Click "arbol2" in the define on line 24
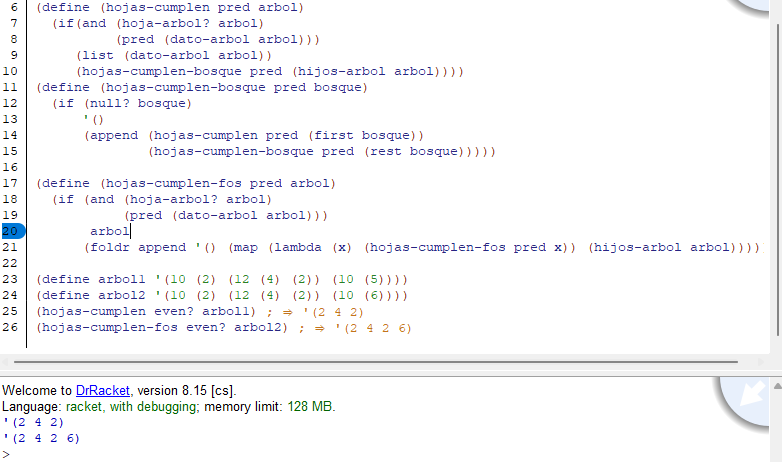 click(122, 295)
